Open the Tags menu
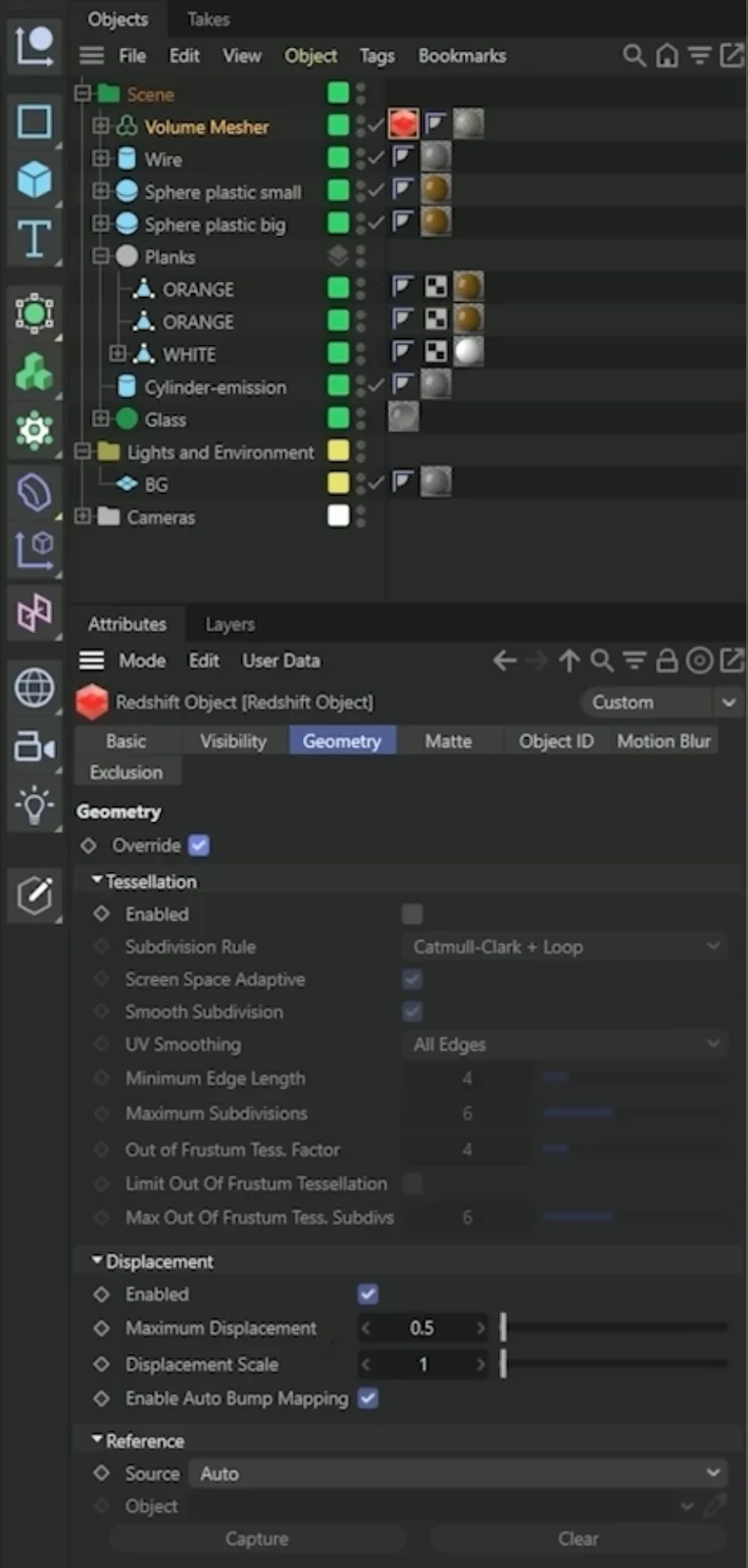The width and height of the screenshot is (748, 1568). tap(376, 56)
